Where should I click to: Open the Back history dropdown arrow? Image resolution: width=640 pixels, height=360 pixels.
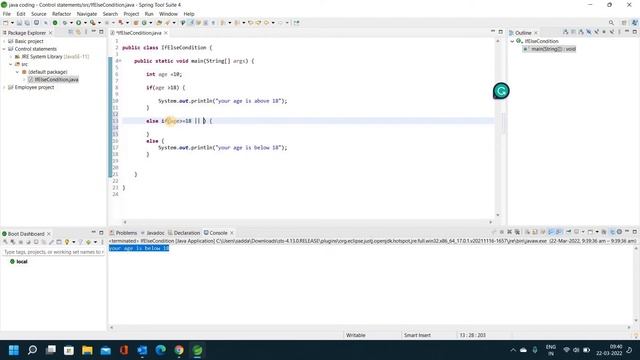coord(273,23)
